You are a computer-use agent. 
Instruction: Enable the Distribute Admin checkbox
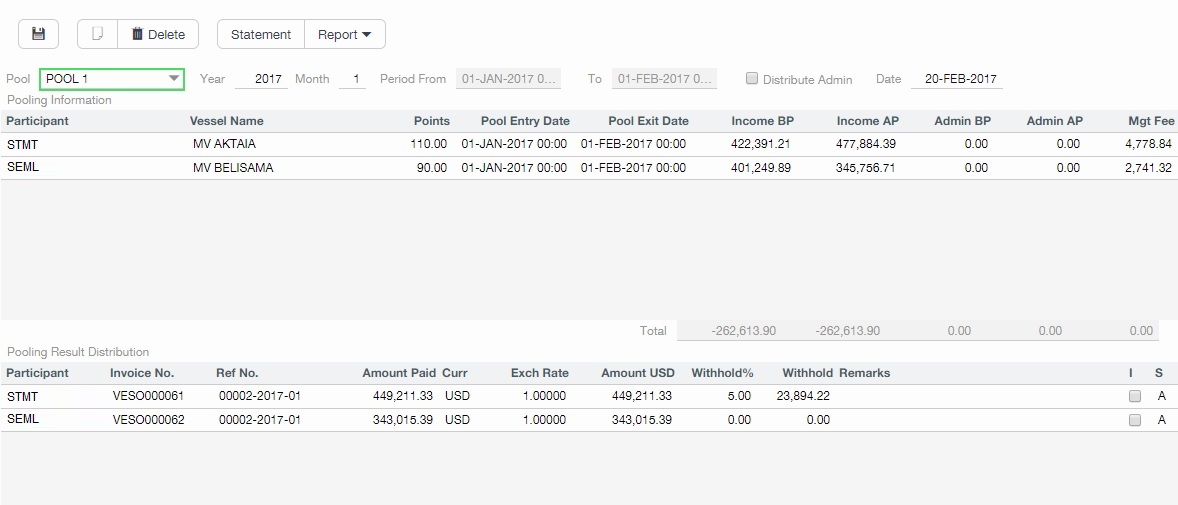(752, 79)
